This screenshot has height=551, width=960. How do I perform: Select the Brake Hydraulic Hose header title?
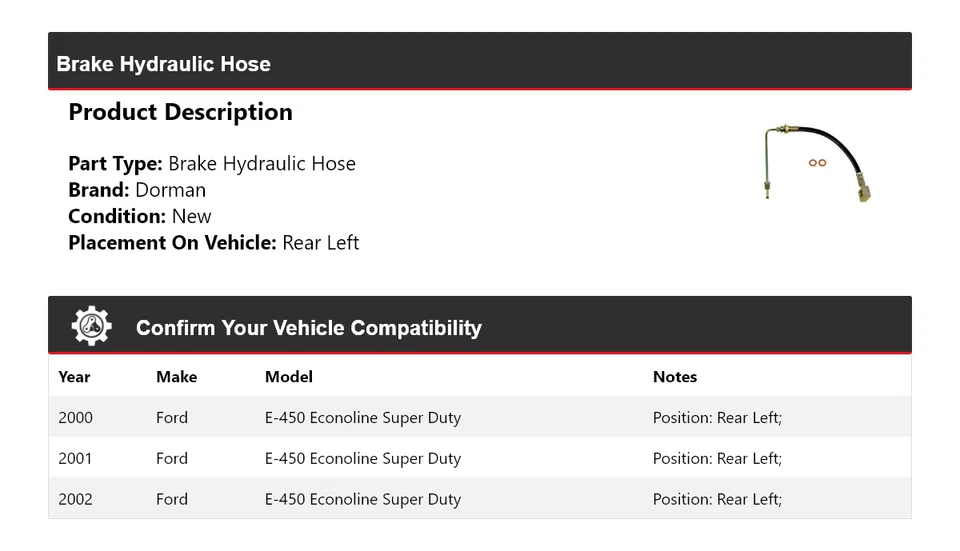tap(164, 64)
